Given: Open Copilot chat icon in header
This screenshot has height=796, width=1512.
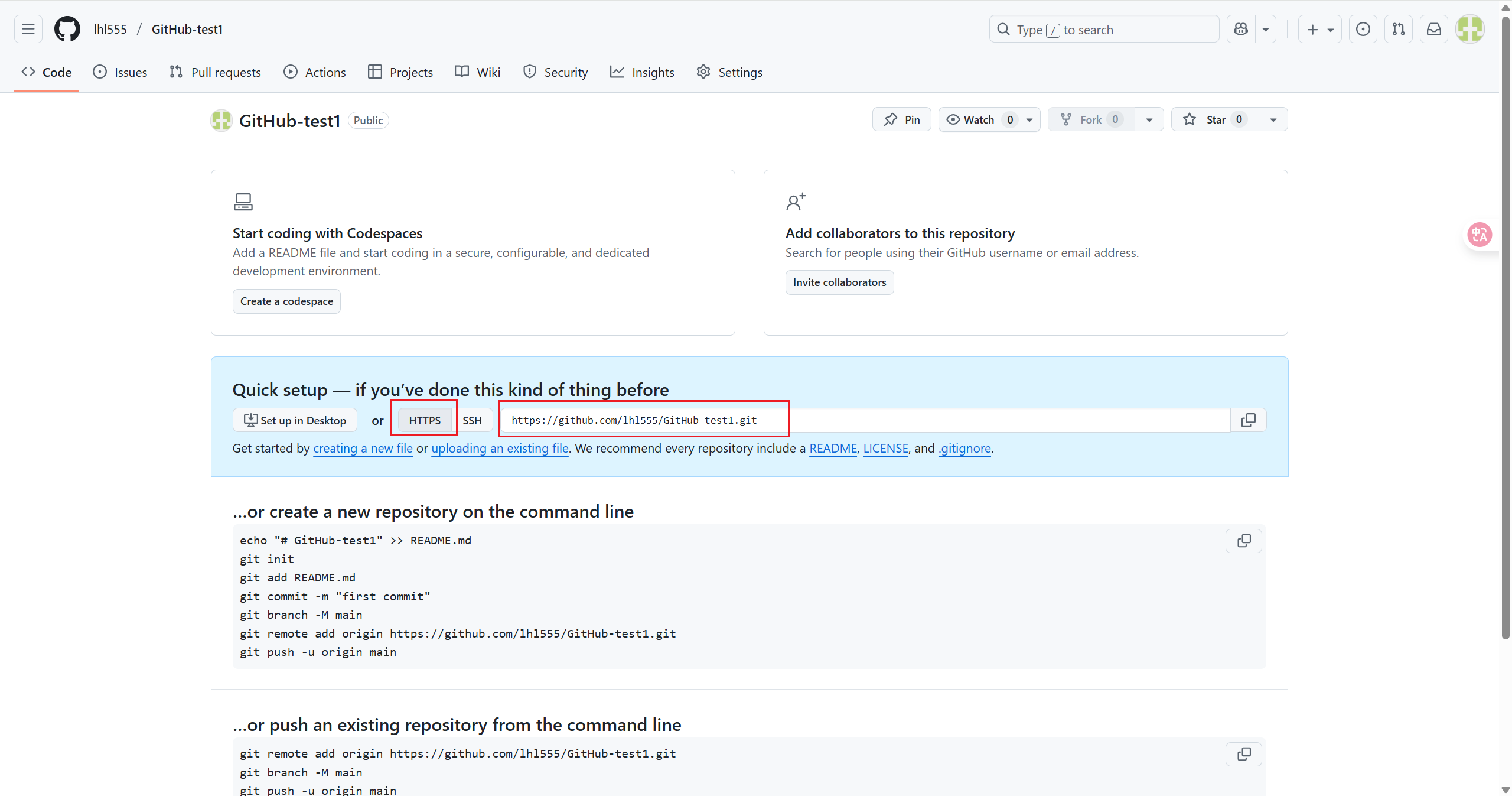Looking at the screenshot, I should 1241,29.
